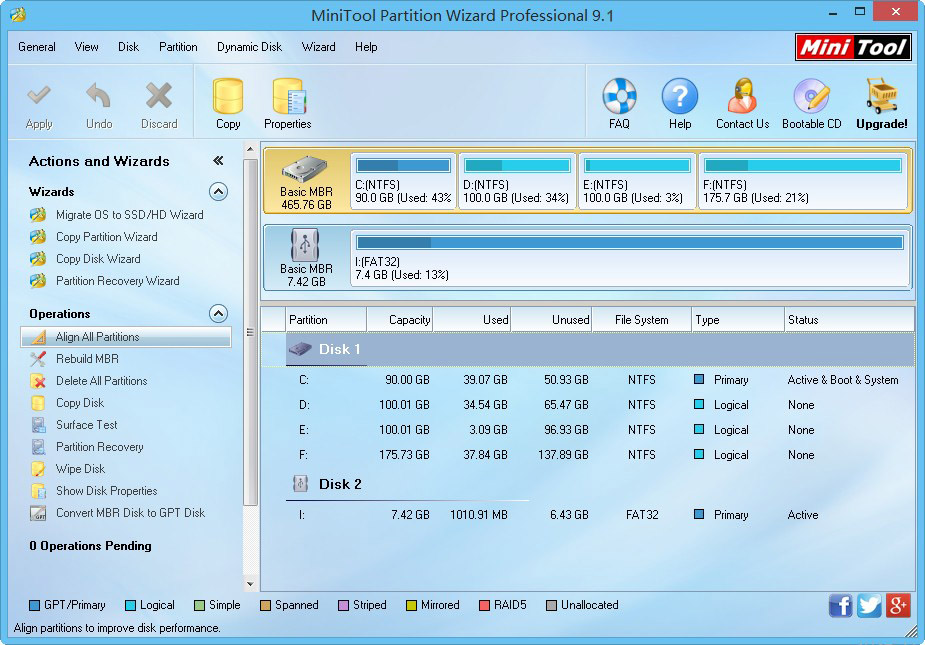Open Properties from the toolbar
This screenshot has width=925, height=645.
287,98
